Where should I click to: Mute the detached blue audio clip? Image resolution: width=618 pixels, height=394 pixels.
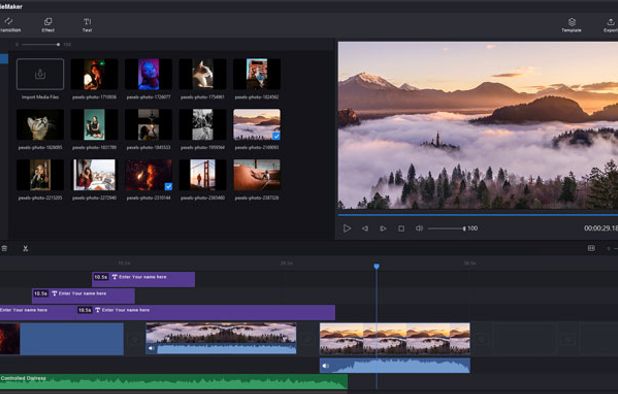point(326,366)
